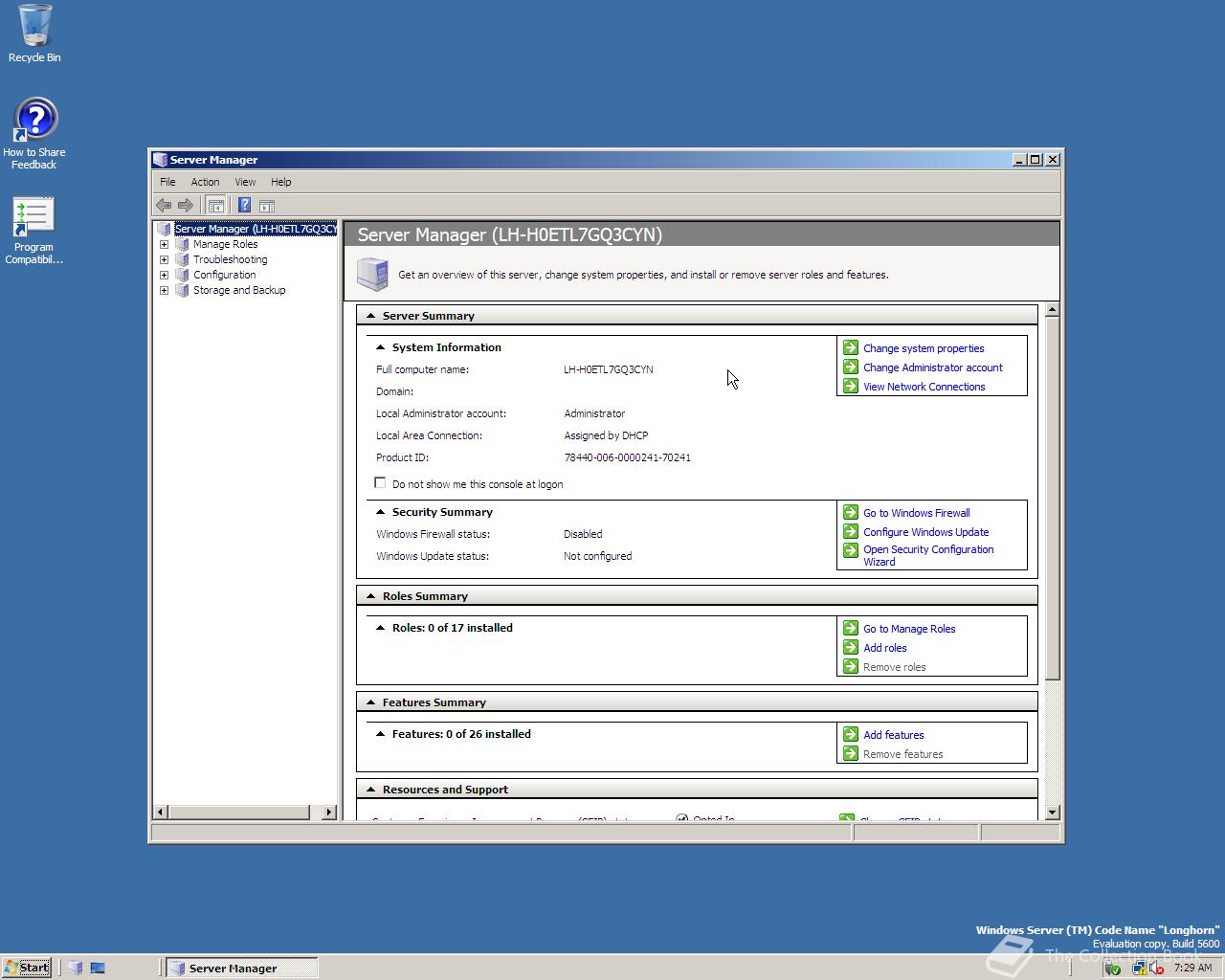Click the green arrow icon beside Go to Windows Firewall
This screenshot has height=980, width=1225.
coord(851,512)
